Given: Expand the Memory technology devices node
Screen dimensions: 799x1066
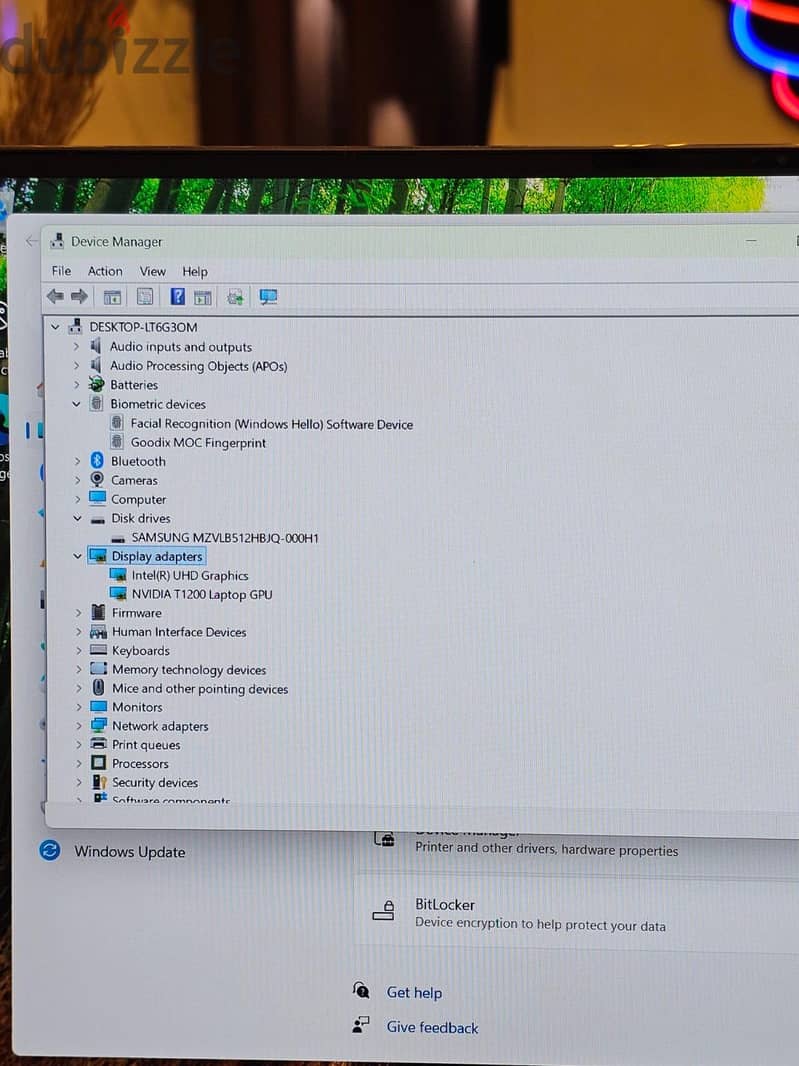Looking at the screenshot, I should tap(78, 670).
